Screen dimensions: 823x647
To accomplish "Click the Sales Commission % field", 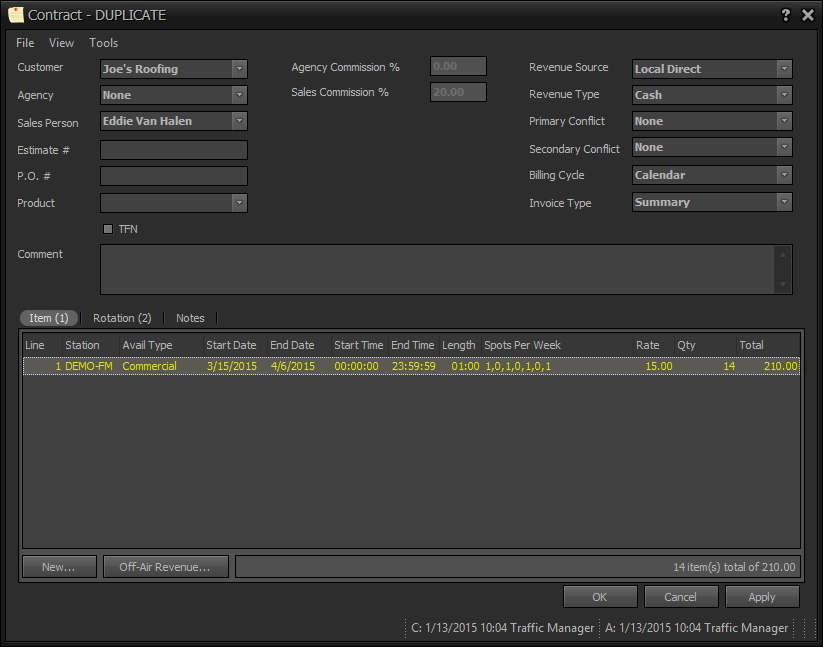I will click(458, 92).
